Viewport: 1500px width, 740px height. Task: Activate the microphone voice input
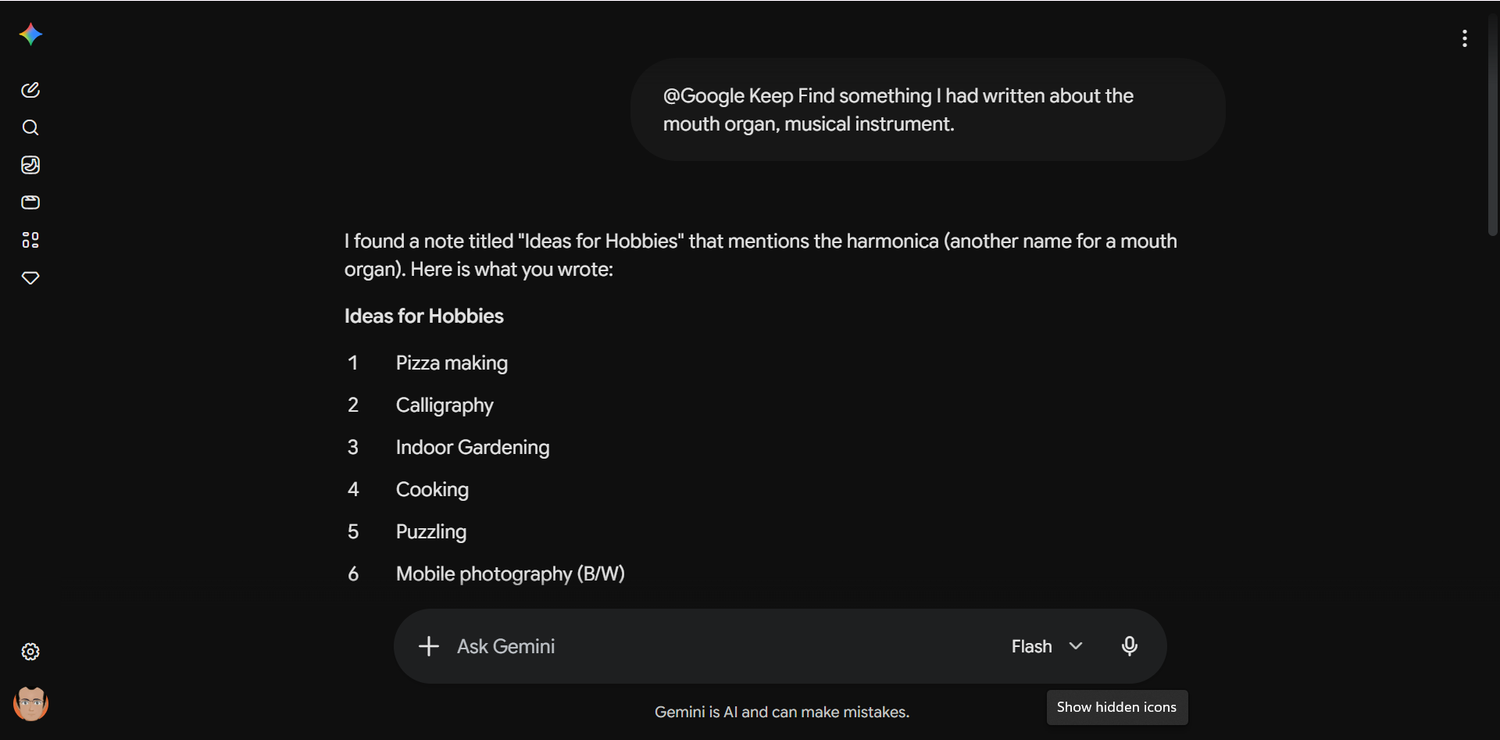click(x=1129, y=646)
